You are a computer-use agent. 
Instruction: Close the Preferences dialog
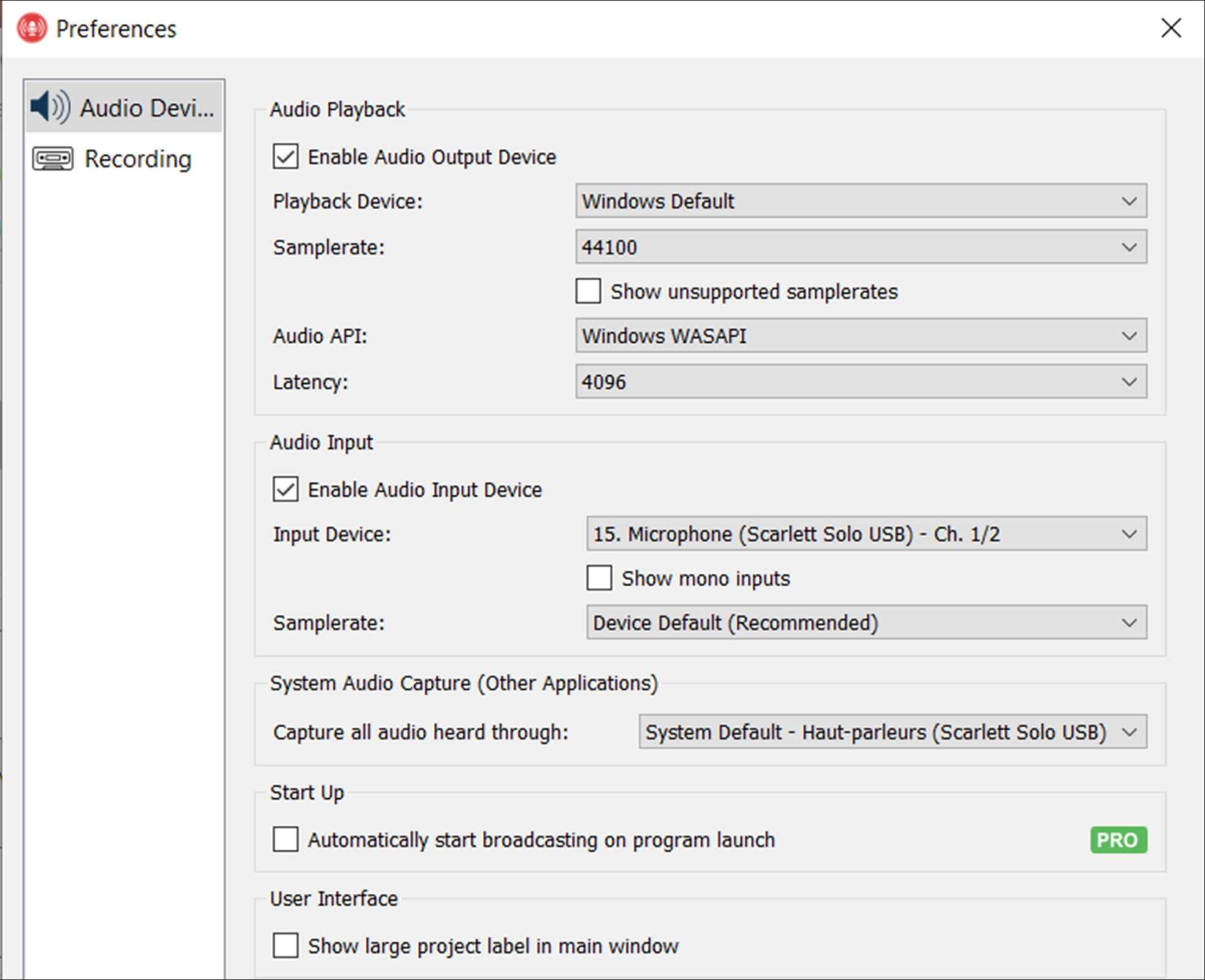coord(1171,28)
